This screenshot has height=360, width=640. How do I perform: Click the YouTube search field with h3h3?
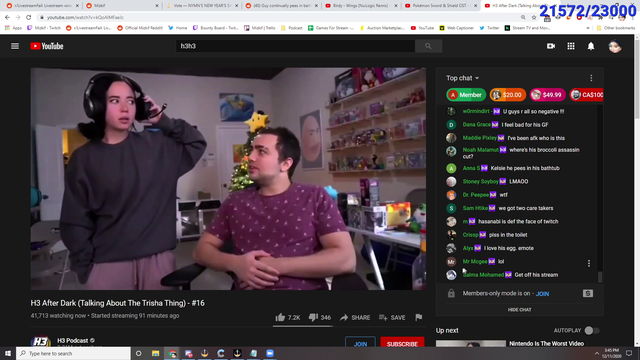click(295, 46)
